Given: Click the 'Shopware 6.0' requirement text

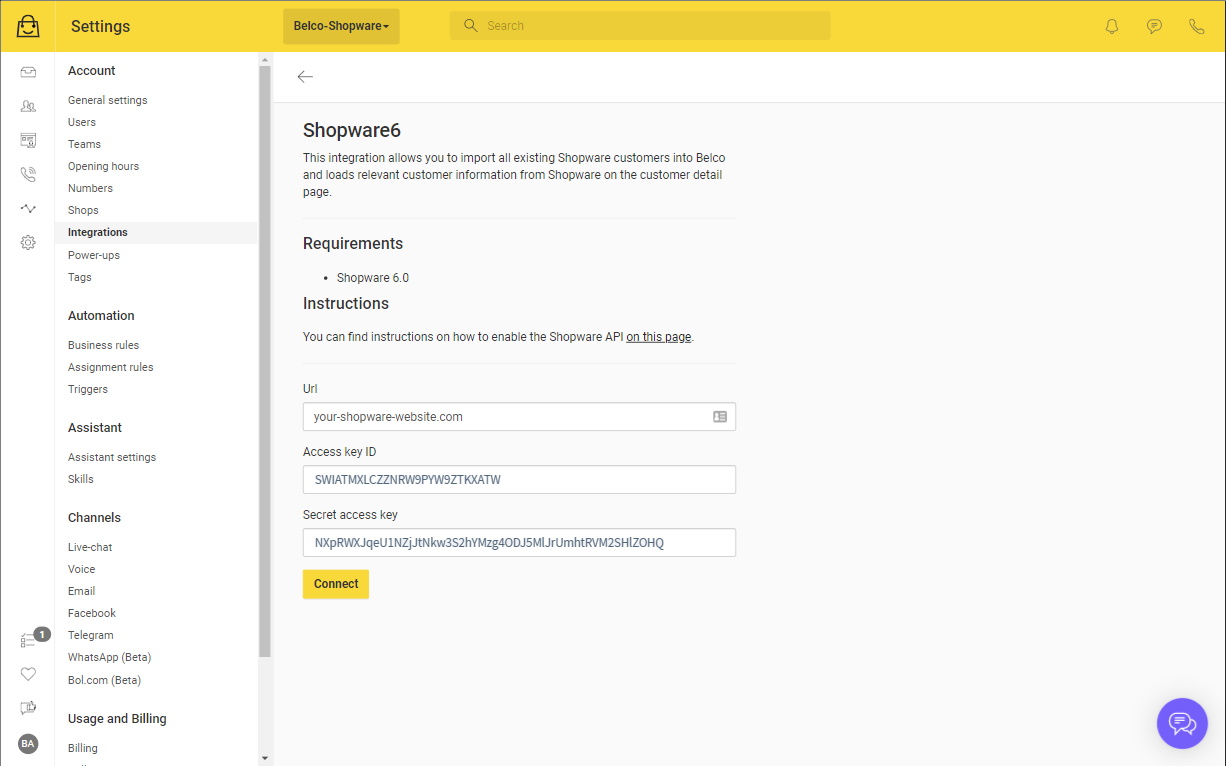Looking at the screenshot, I should point(373,278).
